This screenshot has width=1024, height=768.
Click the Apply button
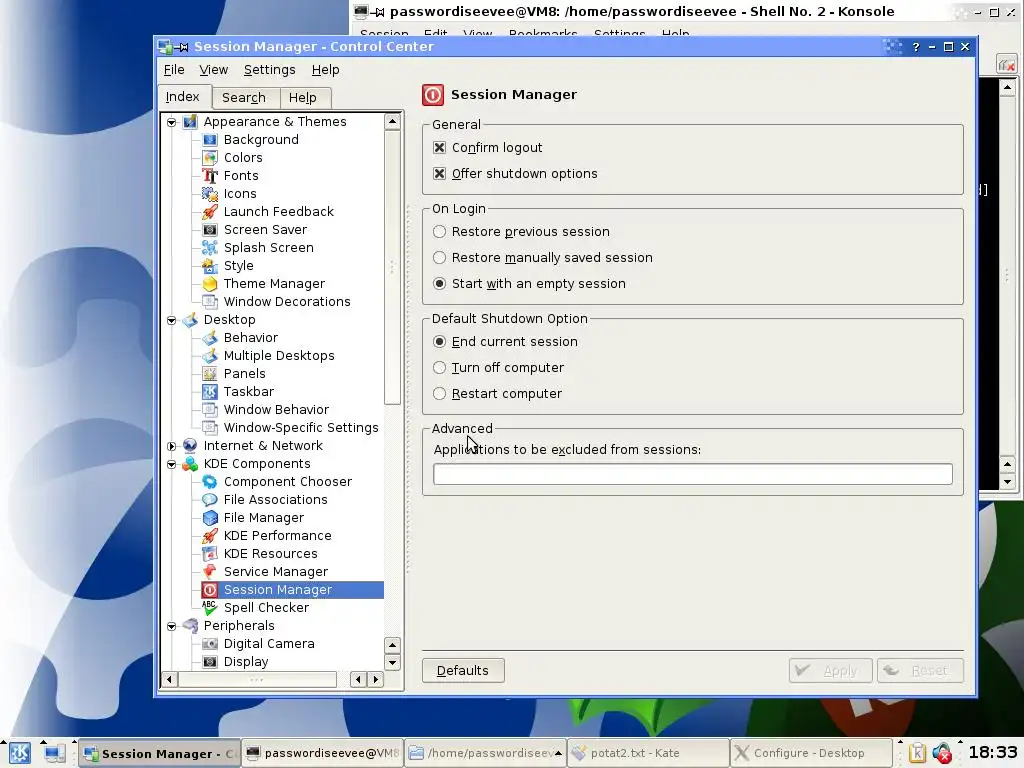tap(830, 671)
